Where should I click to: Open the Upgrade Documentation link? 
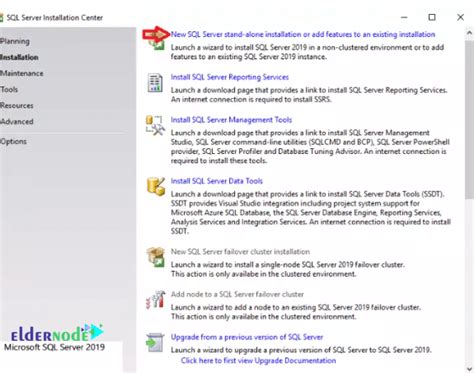click(258, 361)
